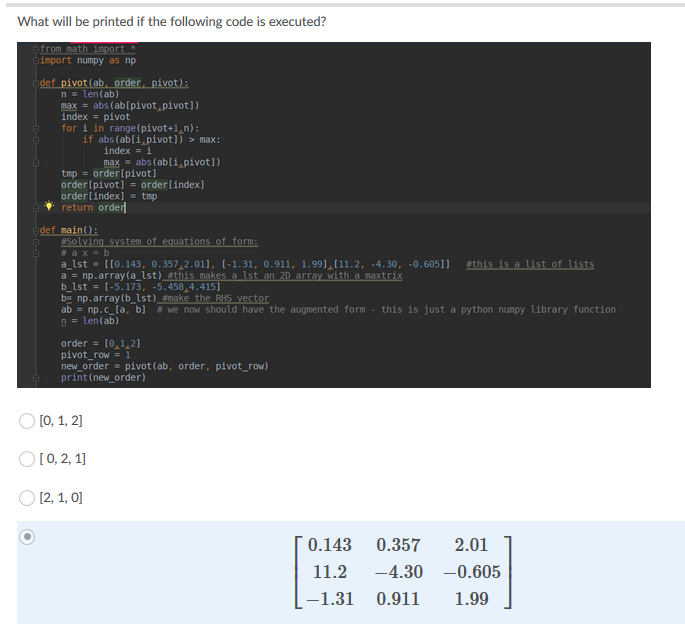Collapse the fold marker beside 'def main'
Screen dimensions: 685x628
coord(36,230)
